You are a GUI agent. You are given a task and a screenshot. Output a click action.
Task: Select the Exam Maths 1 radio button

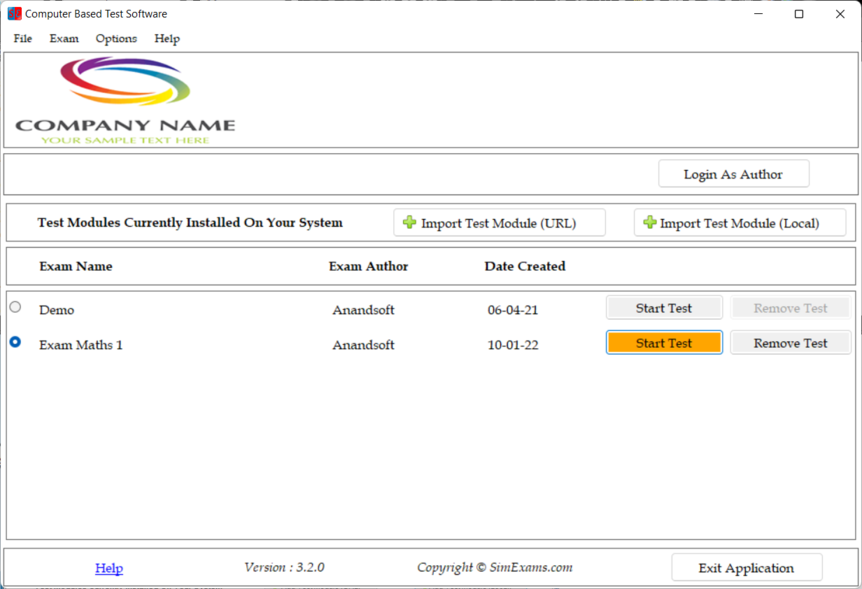pos(15,342)
